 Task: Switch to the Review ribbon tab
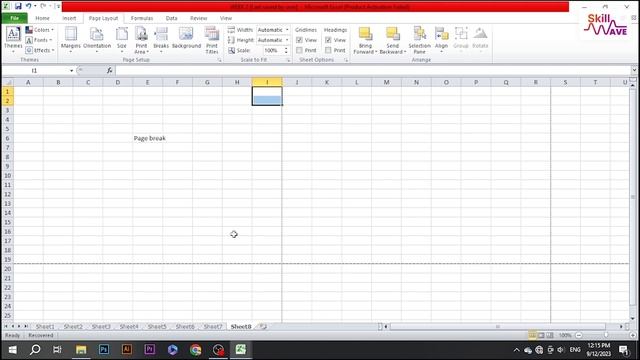point(198,18)
